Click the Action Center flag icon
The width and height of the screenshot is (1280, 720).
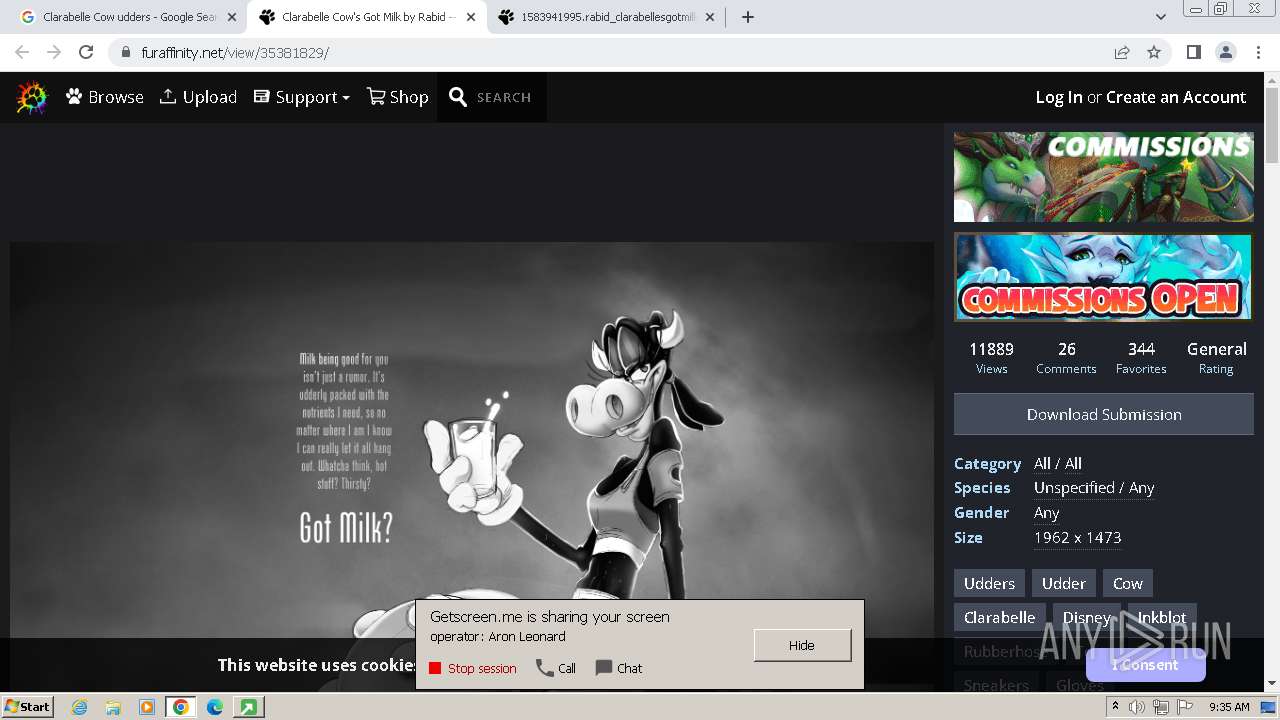(1185, 707)
